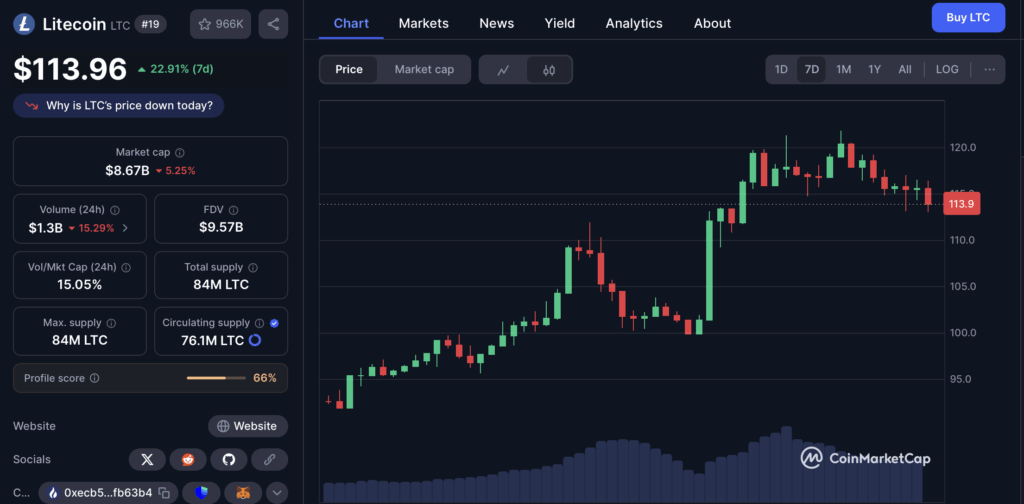Open the Chart tab
1024x504 pixels.
pyautogui.click(x=351, y=24)
